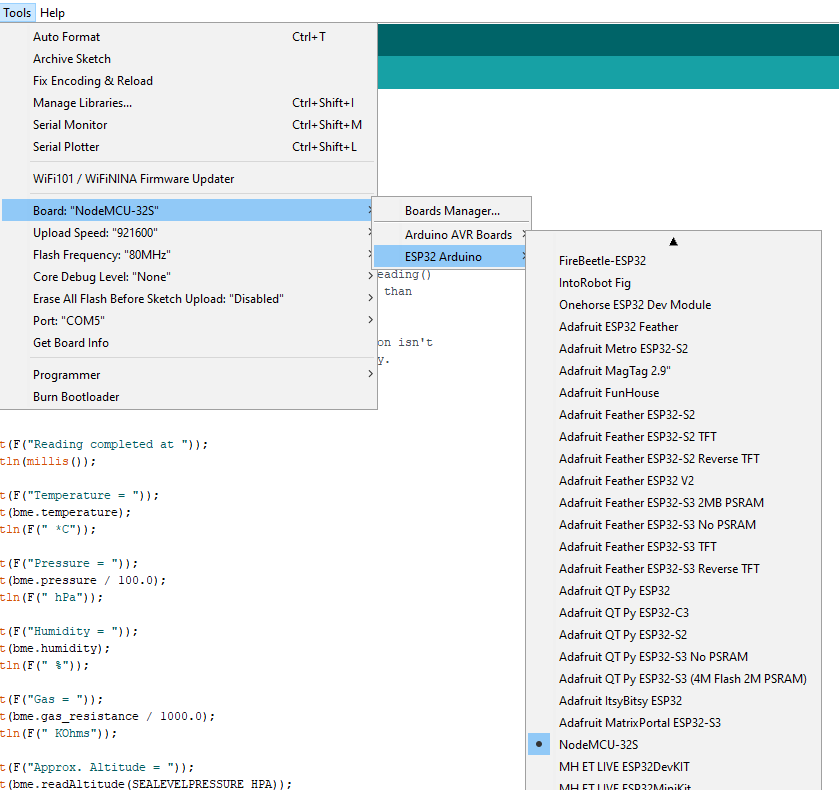Click the code line 'bme.gas_resistance / 1000.0'
Viewport: 839px width, 790px height.
pos(108,716)
